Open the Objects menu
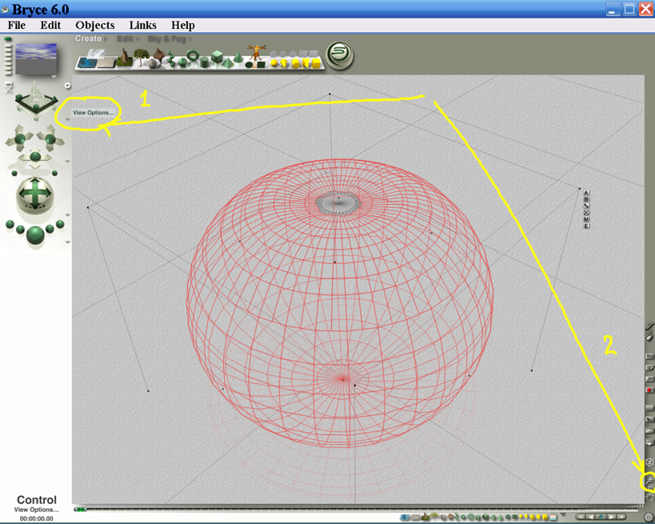Viewport: 655px width, 524px height. click(x=95, y=25)
